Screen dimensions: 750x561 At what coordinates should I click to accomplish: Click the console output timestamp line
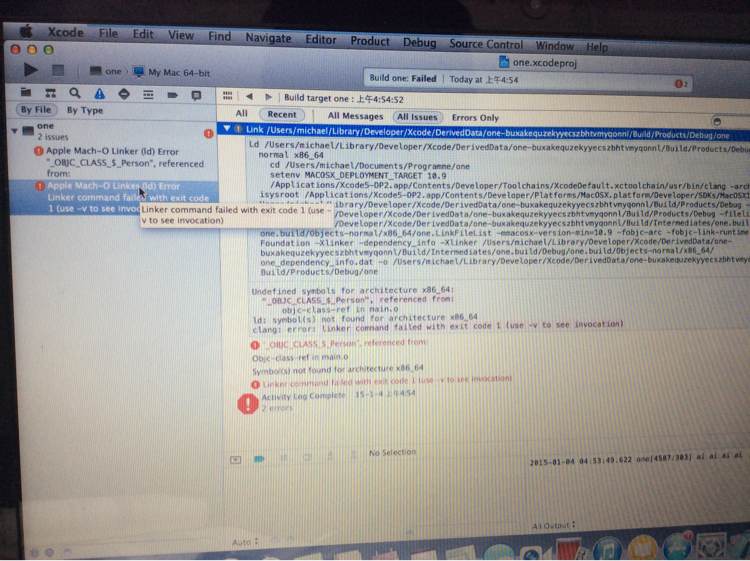[635, 458]
